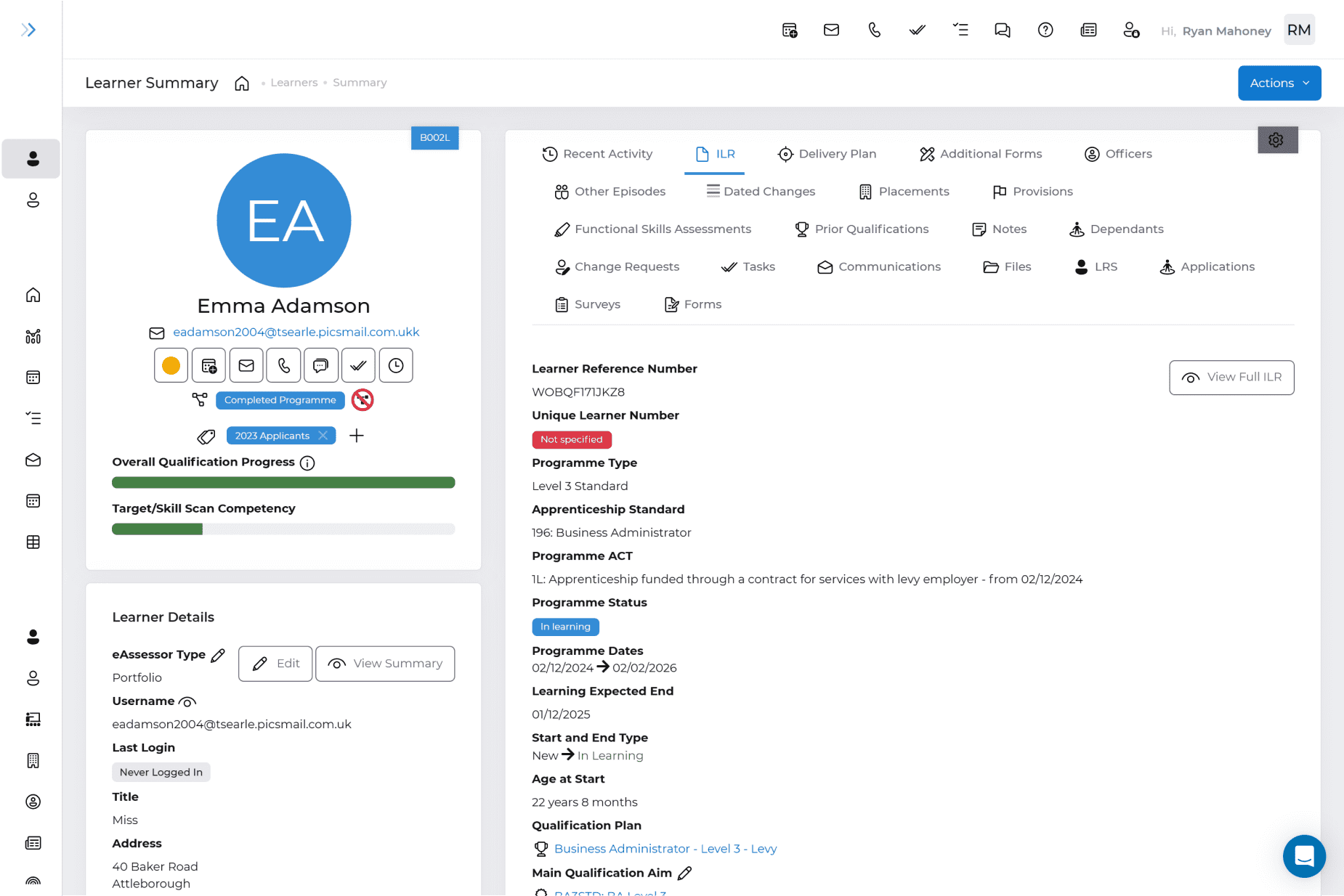Open the help icon in the top toolbar
The height and width of the screenshot is (896, 1344).
(1045, 30)
